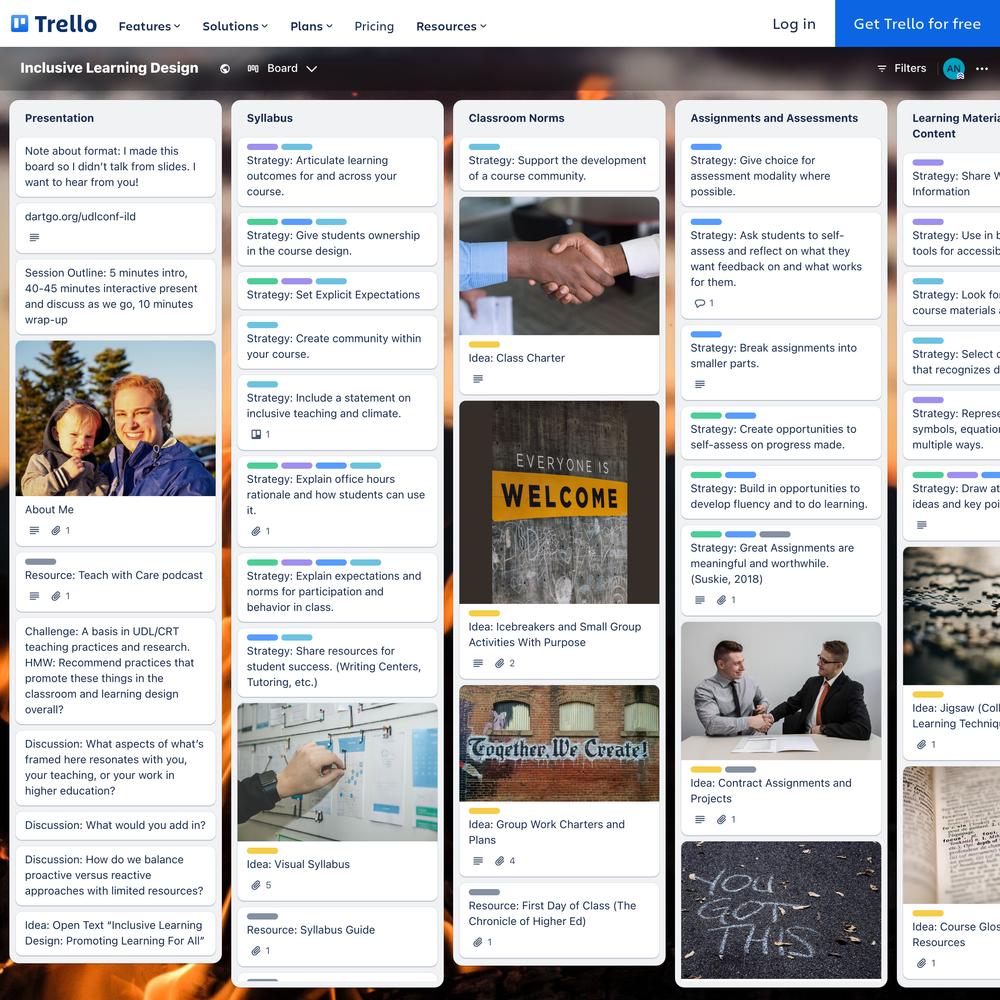Click attachment icon on Course Glossary card
Image resolution: width=1000 pixels, height=1000 pixels.
[x=922, y=963]
